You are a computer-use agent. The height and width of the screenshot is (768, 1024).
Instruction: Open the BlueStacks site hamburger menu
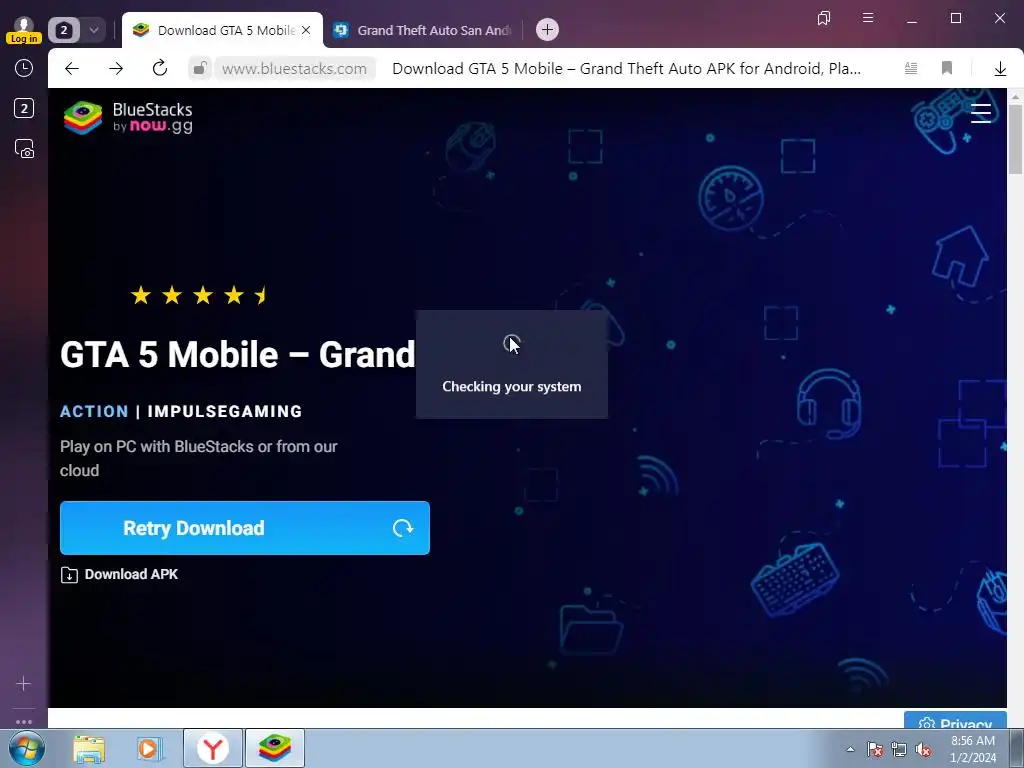[x=980, y=113]
